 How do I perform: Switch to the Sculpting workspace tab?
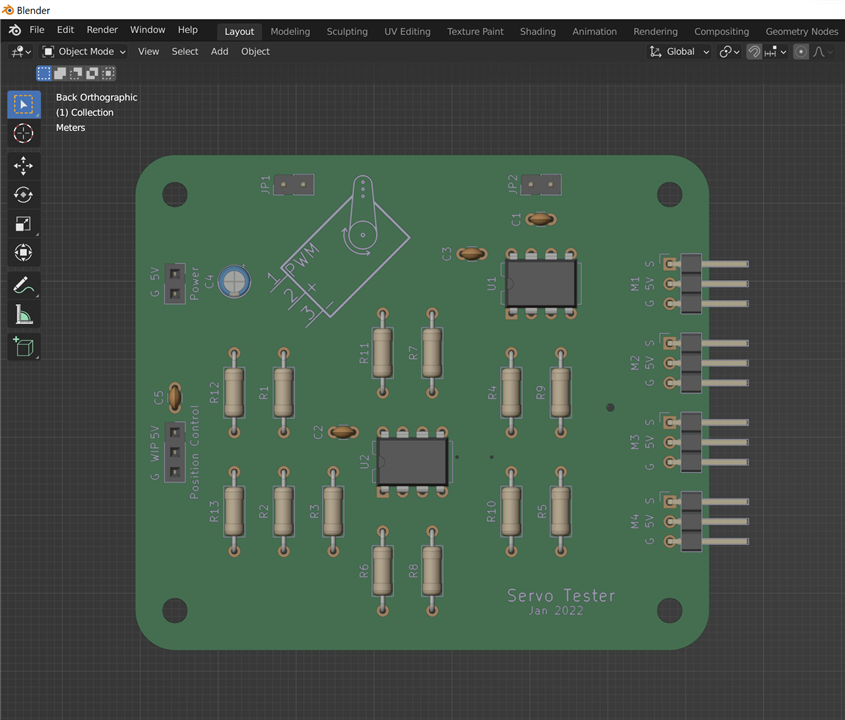coord(347,32)
